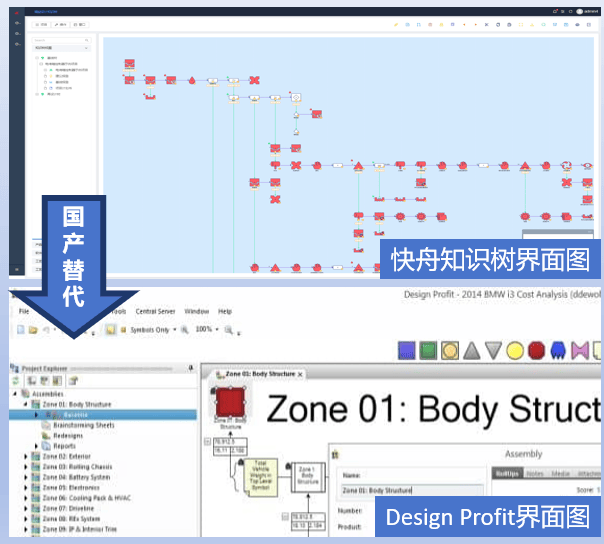
Task: Select Zone 07: Driveline
Action: pos(68,508)
